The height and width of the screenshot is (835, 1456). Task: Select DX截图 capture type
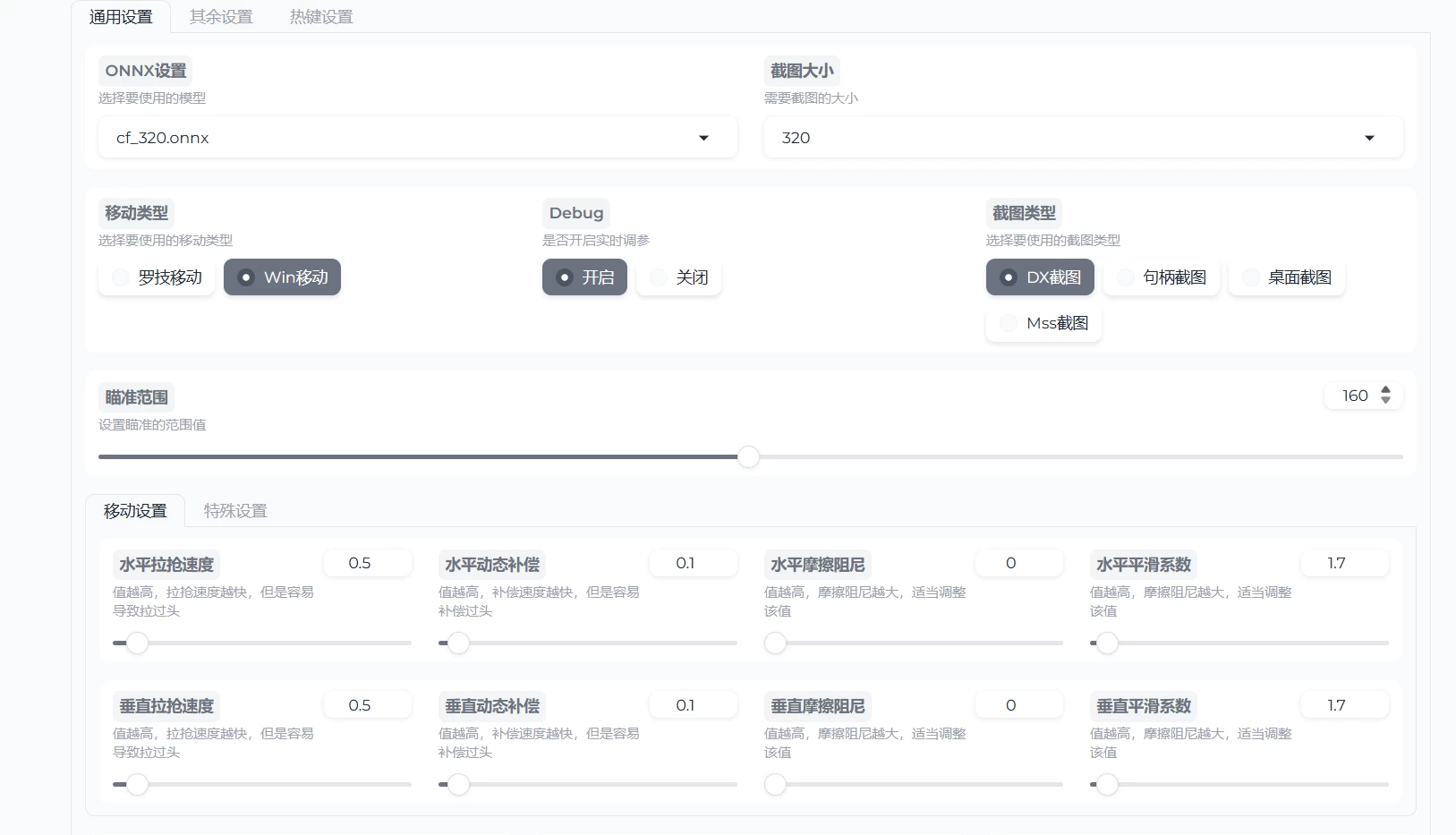(x=1040, y=277)
